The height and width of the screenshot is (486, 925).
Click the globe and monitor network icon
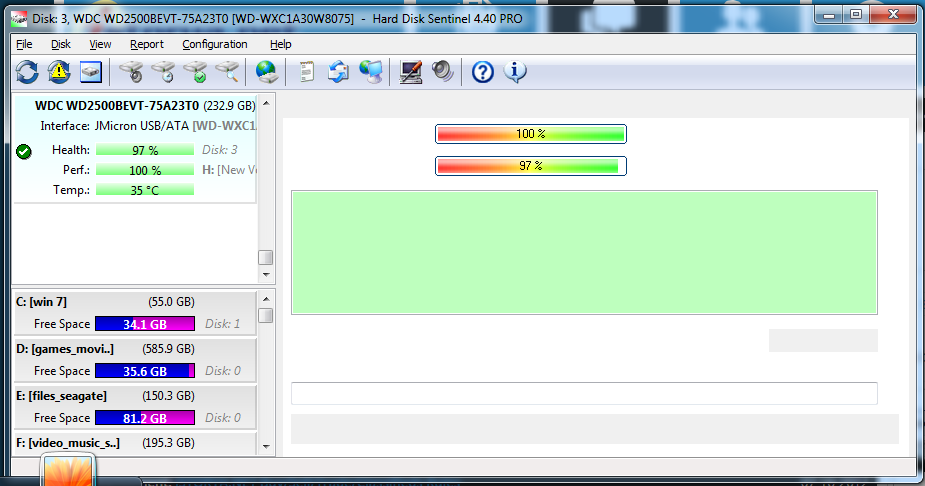click(371, 71)
